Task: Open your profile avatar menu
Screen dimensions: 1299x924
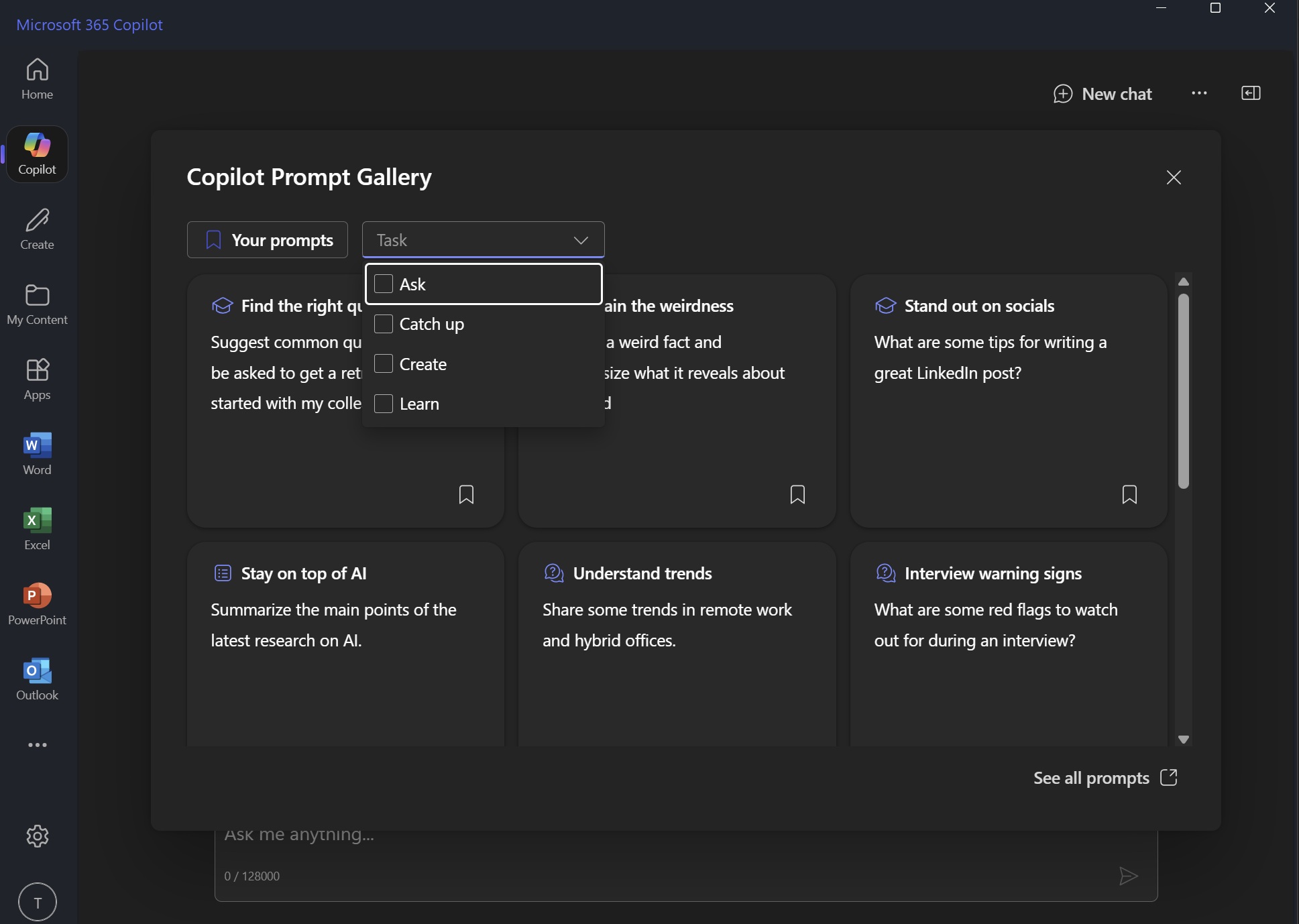Action: coord(36,902)
